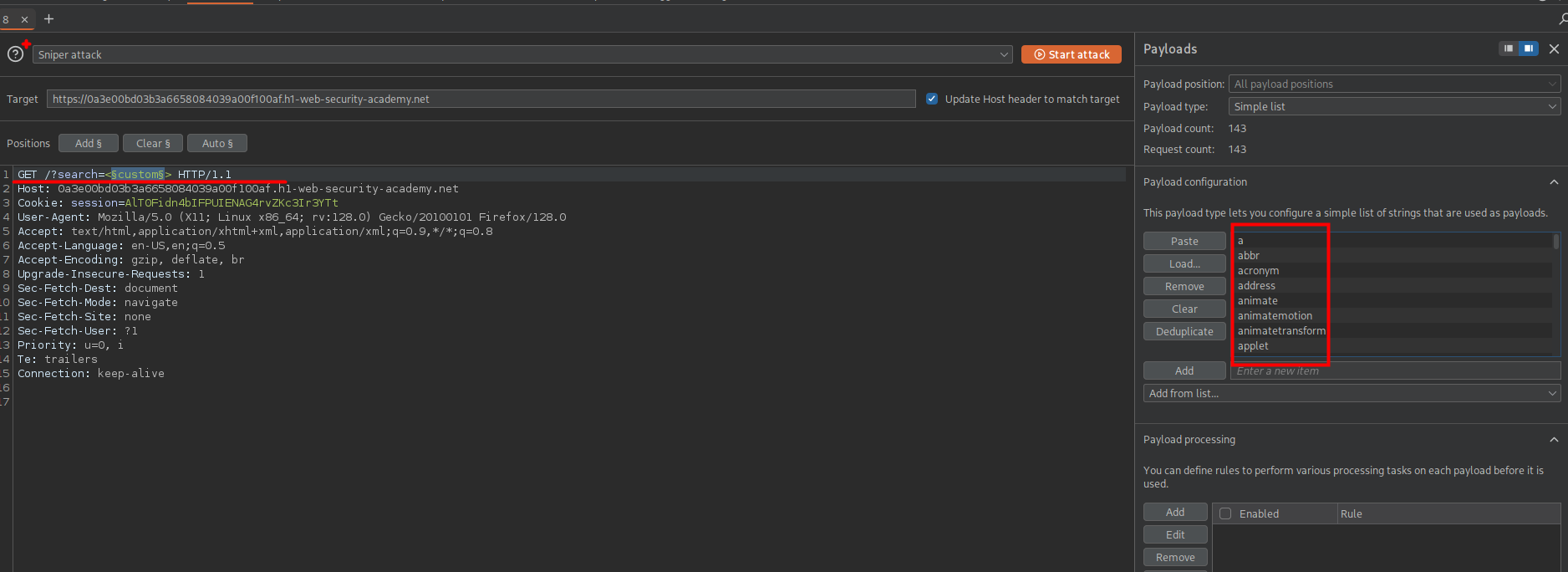Image resolution: width=1568 pixels, height=572 pixels.
Task: Collapse the Payload configuration section
Action: click(1553, 182)
